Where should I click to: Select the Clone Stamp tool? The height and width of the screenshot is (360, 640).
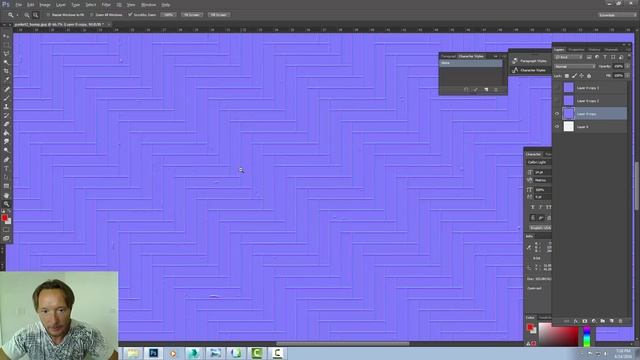tap(6, 107)
